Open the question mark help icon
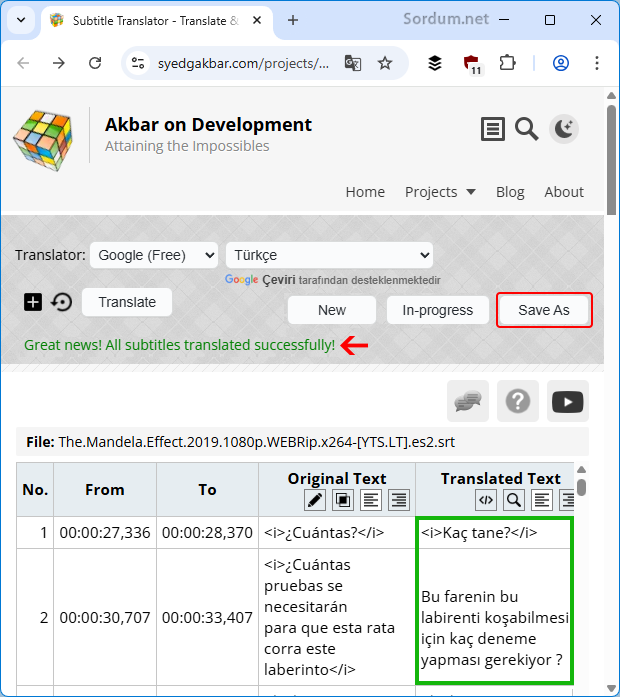This screenshot has height=697, width=620. pyautogui.click(x=518, y=401)
